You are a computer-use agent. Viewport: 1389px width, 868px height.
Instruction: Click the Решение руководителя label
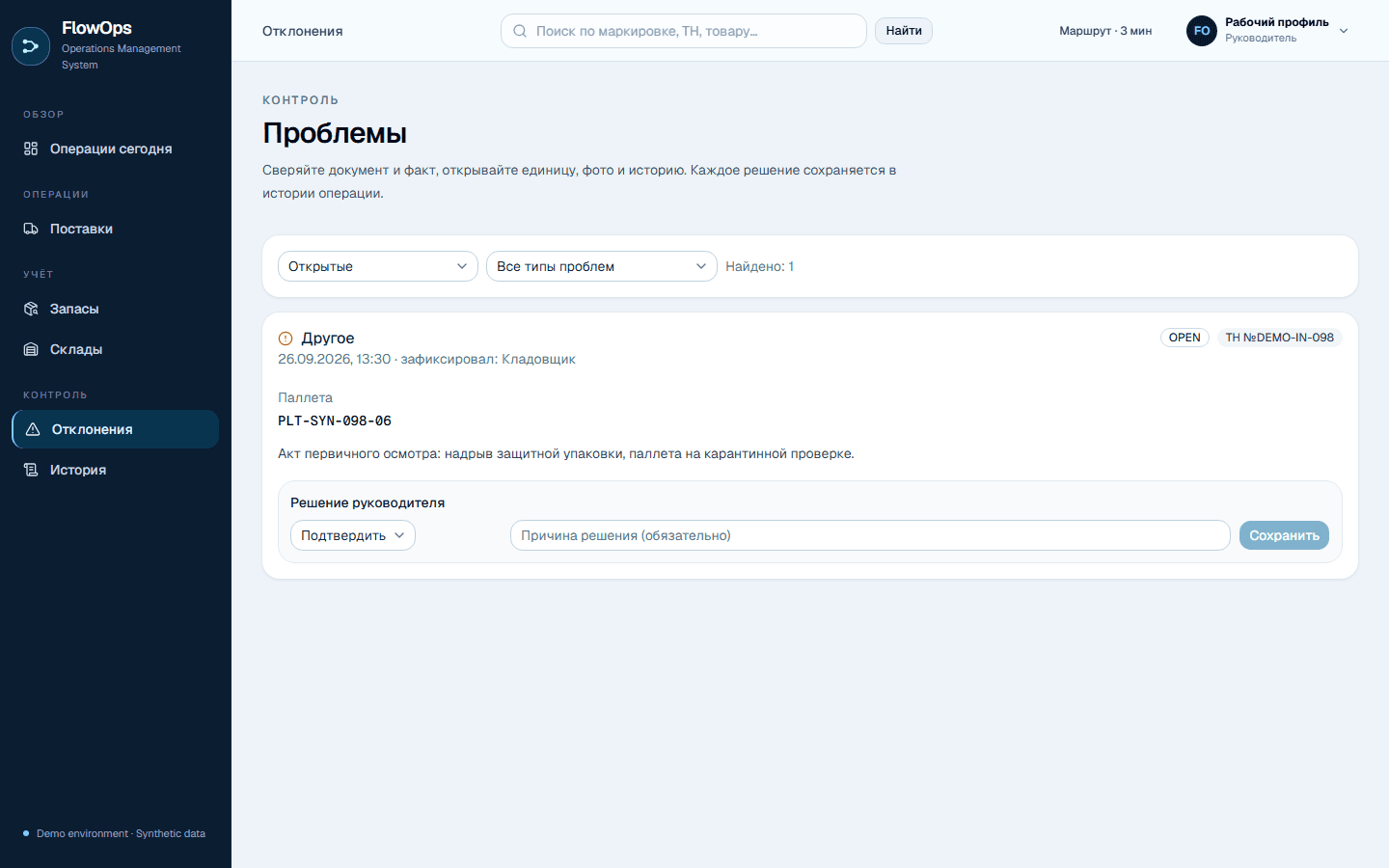pyautogui.click(x=368, y=502)
